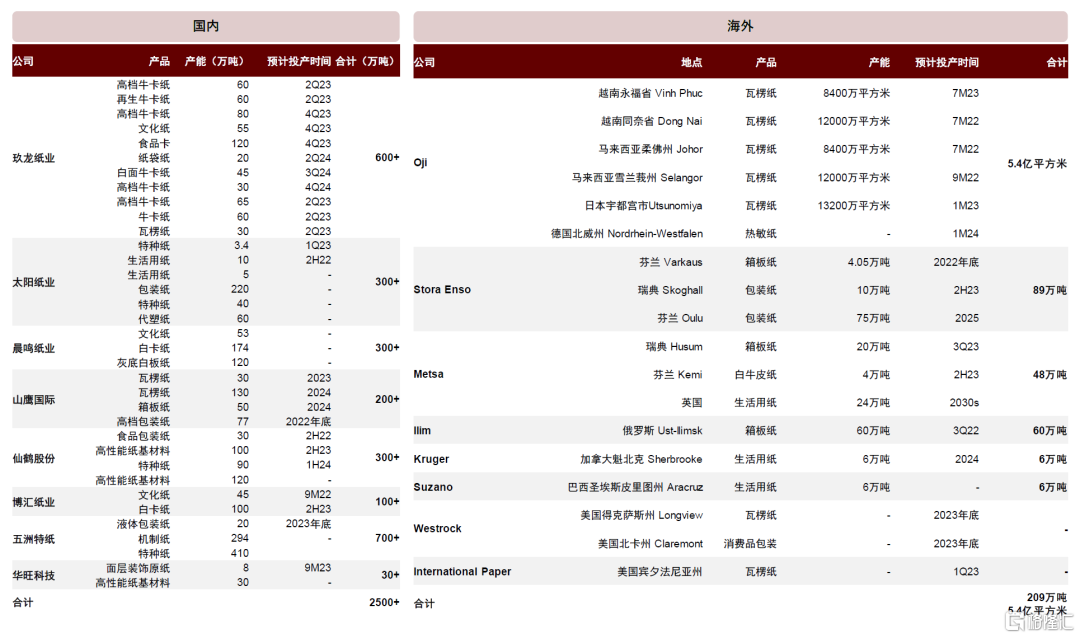Click the 五洲特纸 company cell
Screen dimensions: 1080x638
[34, 539]
